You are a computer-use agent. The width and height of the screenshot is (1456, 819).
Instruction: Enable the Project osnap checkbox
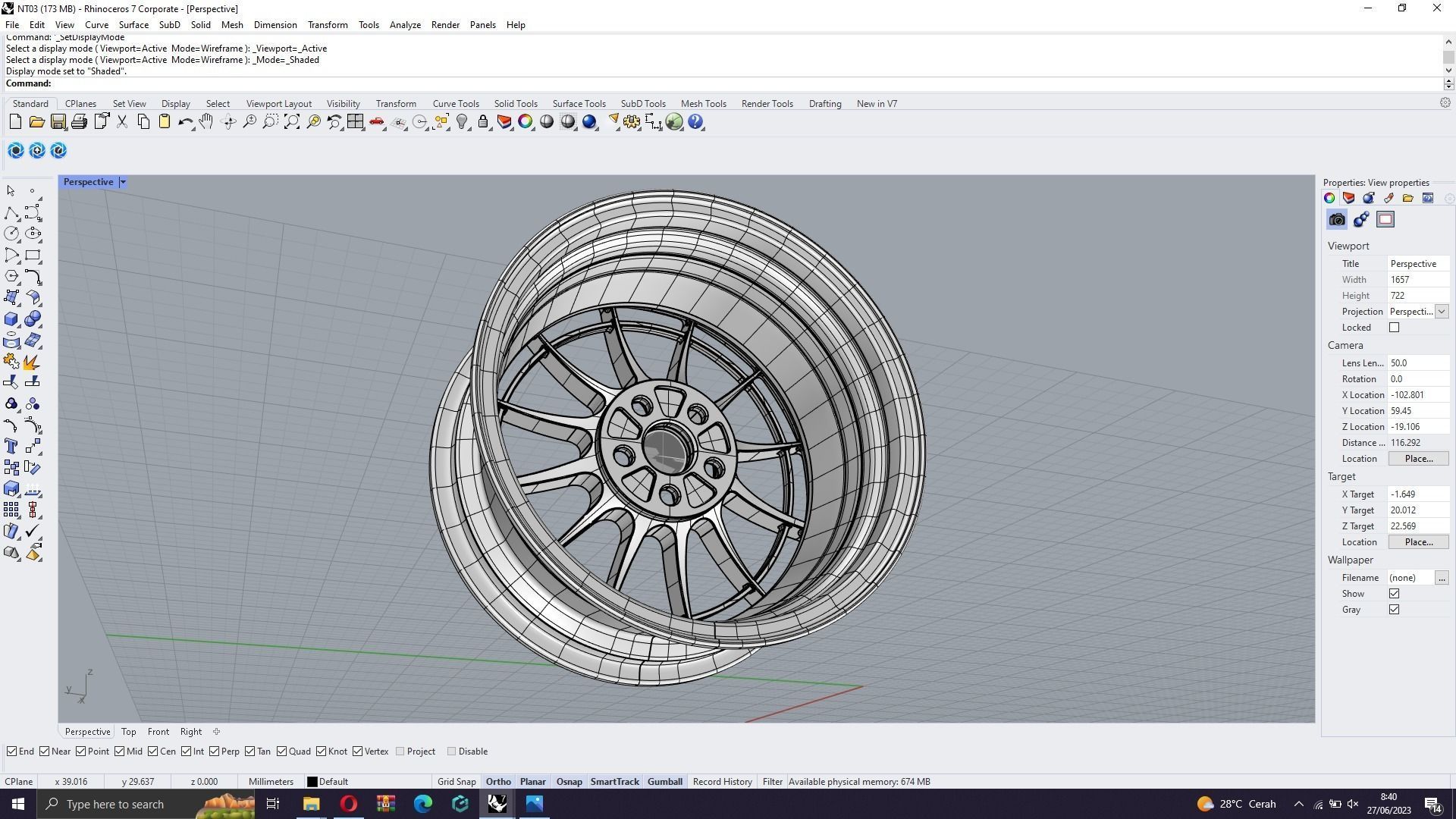click(400, 752)
